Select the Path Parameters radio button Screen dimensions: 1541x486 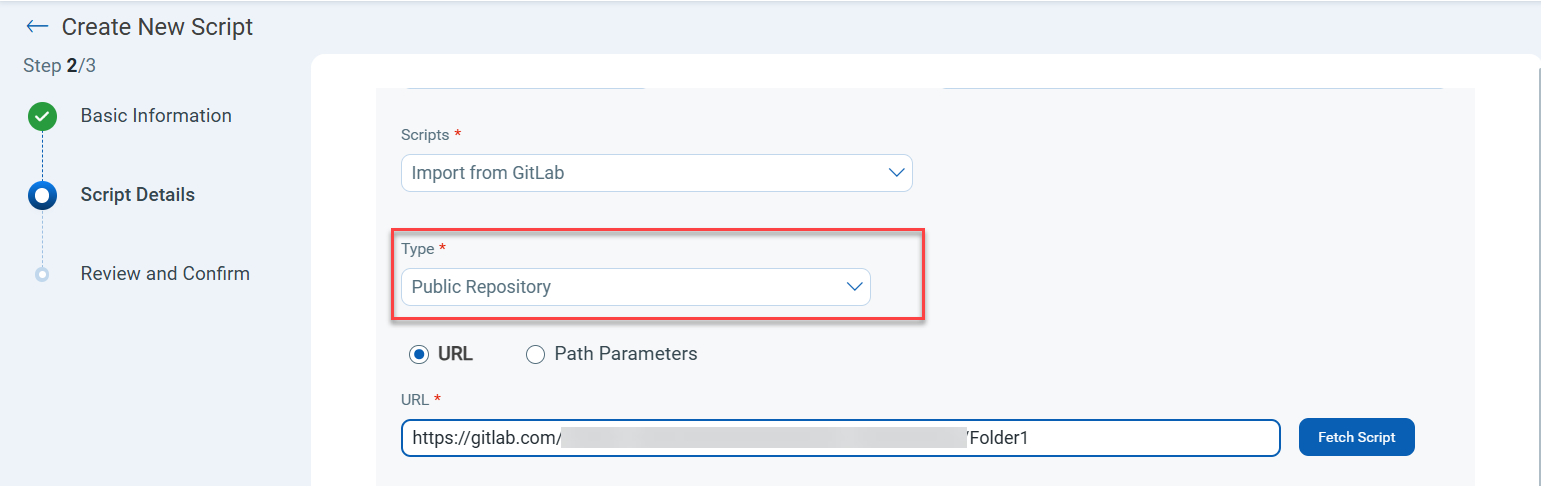[x=536, y=354]
